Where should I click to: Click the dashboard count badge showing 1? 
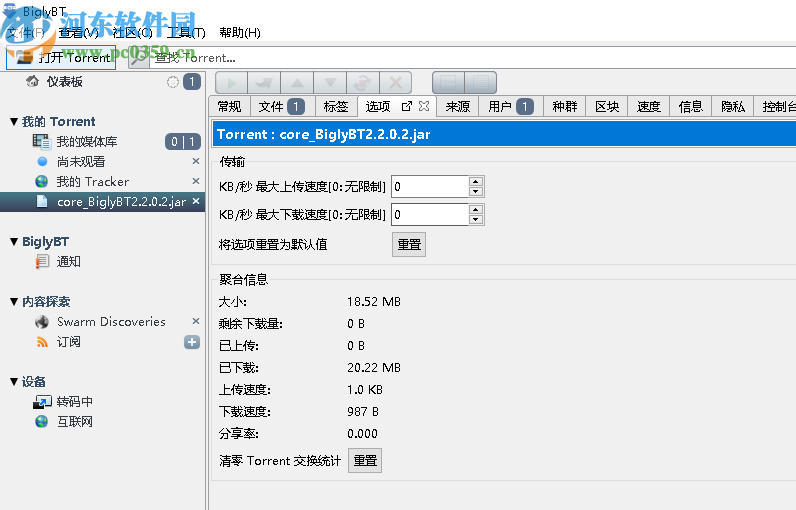click(x=191, y=82)
